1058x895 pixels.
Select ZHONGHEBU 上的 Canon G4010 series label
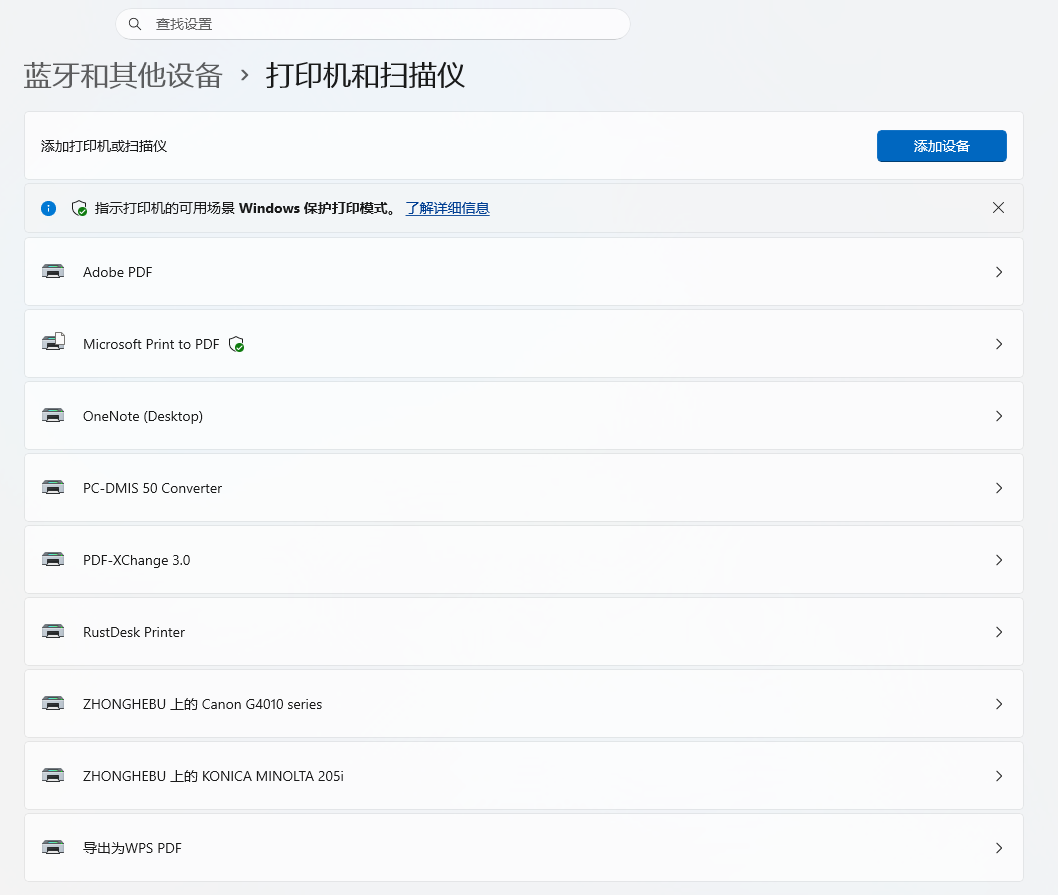pyautogui.click(x=202, y=704)
